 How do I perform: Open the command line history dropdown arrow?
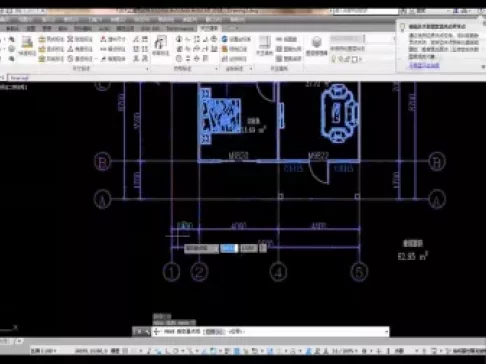386,332
